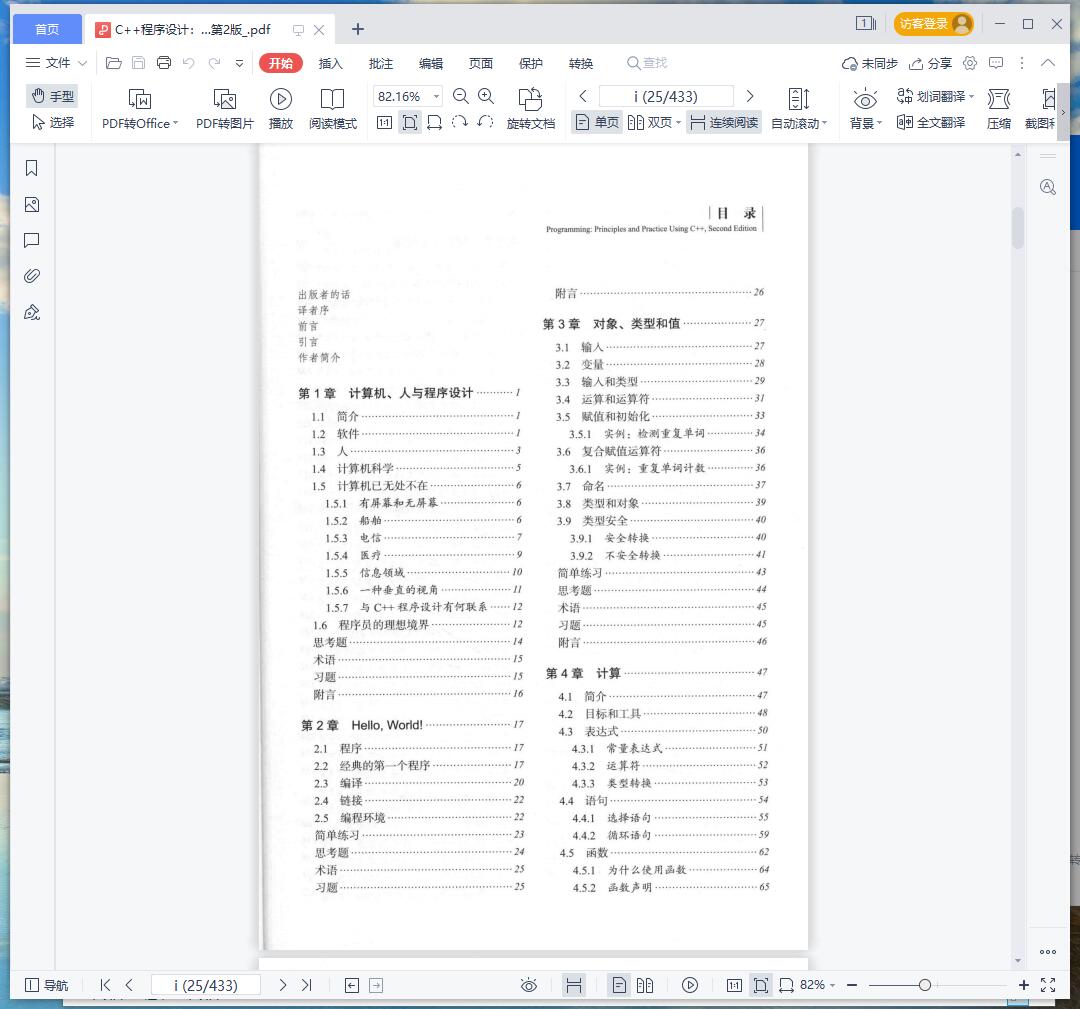1080x1009 pixels.
Task: Select fit page view in ribbon
Action: (410, 123)
